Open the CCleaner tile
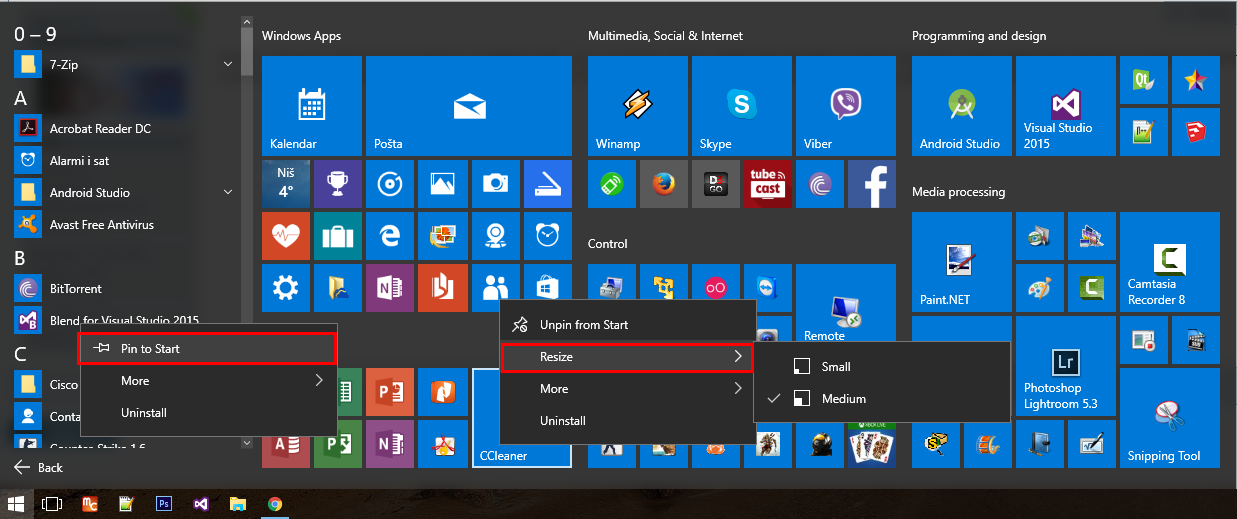The height and width of the screenshot is (519, 1237). [520, 418]
